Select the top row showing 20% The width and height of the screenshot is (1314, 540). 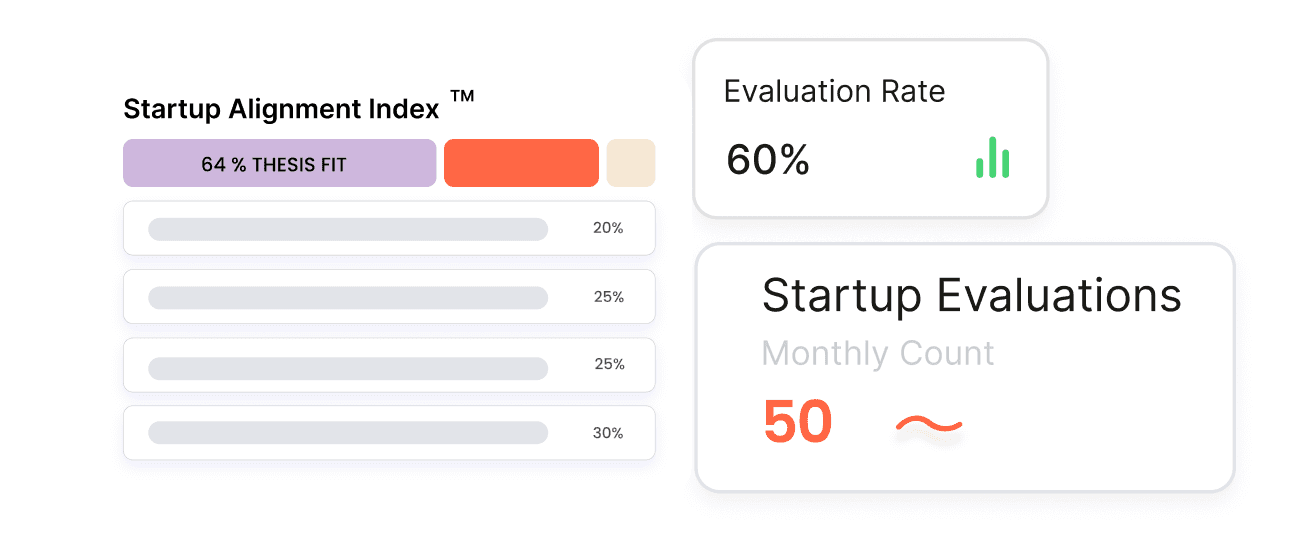click(x=389, y=228)
